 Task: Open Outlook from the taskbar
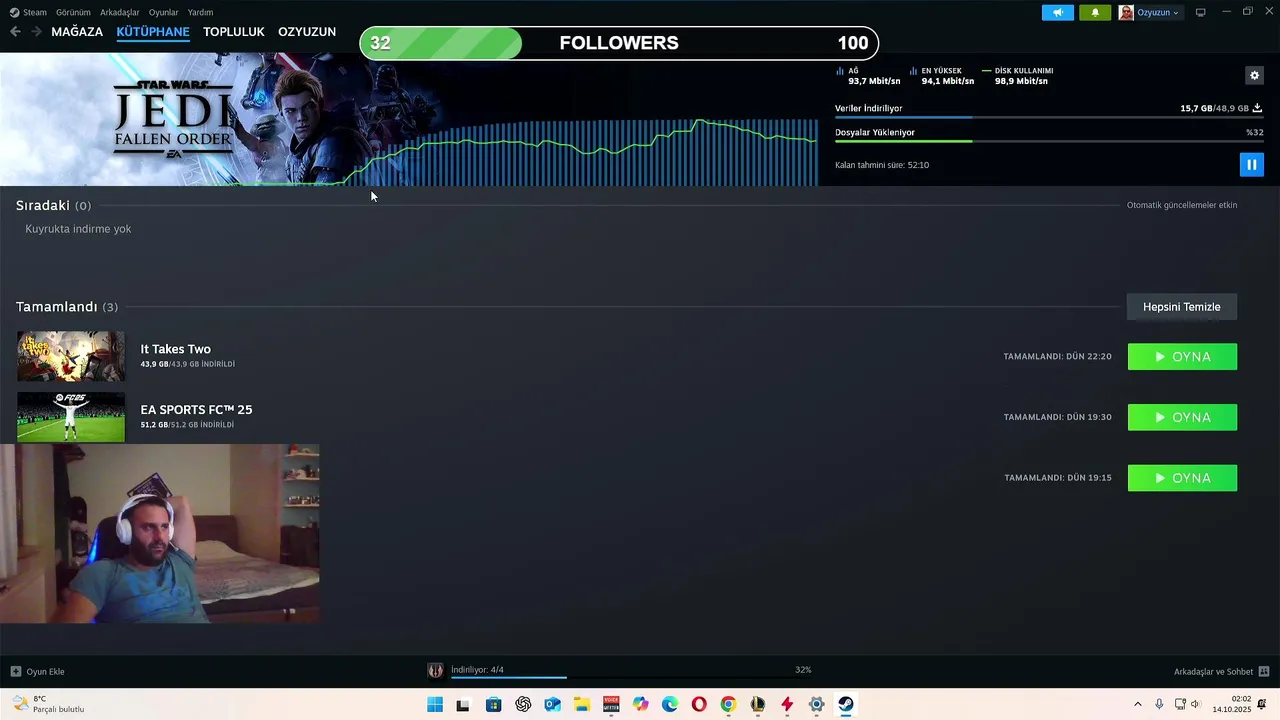[552, 705]
